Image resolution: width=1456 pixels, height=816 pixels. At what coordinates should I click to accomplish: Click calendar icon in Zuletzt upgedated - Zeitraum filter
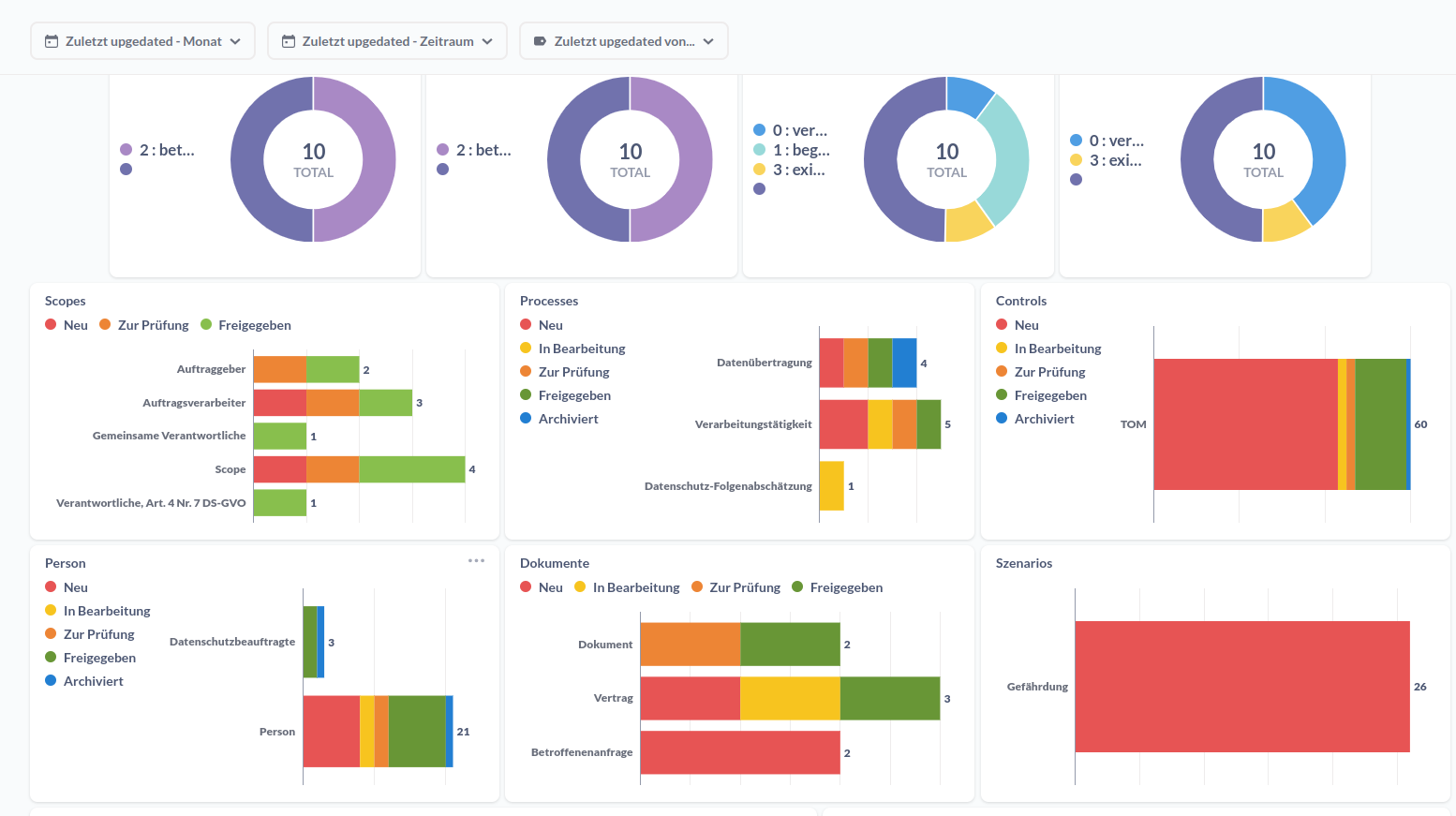coord(289,41)
